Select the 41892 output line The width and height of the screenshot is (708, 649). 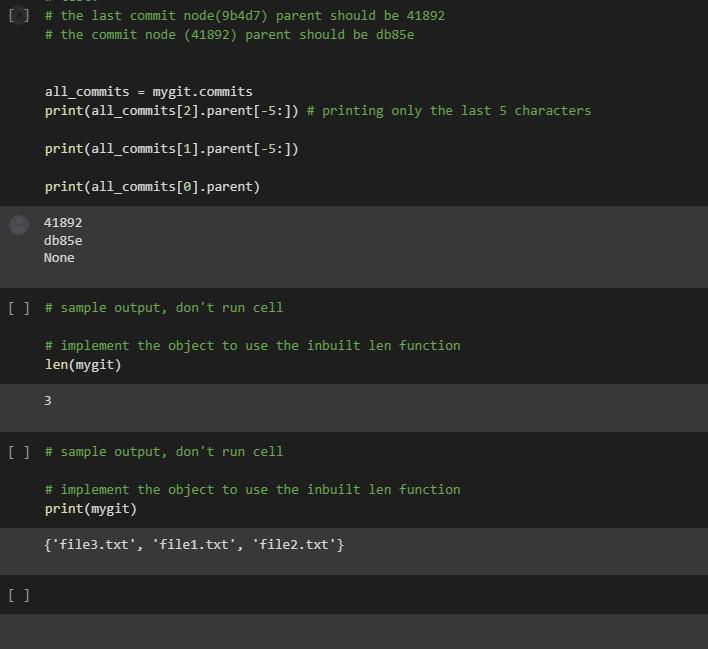(63, 223)
